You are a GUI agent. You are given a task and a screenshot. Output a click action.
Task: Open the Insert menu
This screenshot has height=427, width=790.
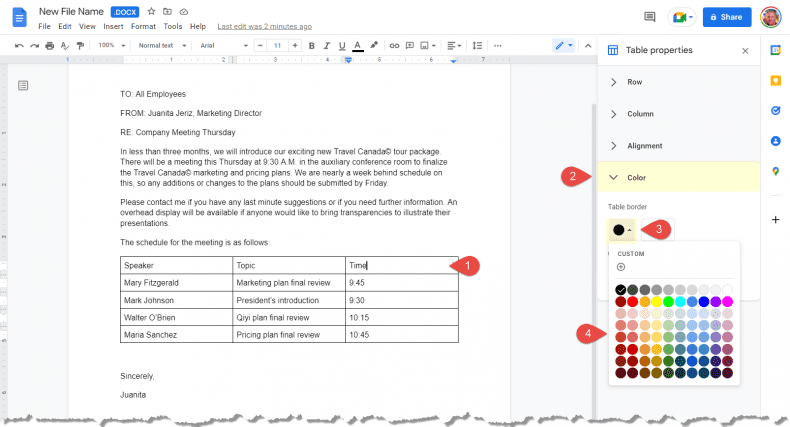[113, 26]
